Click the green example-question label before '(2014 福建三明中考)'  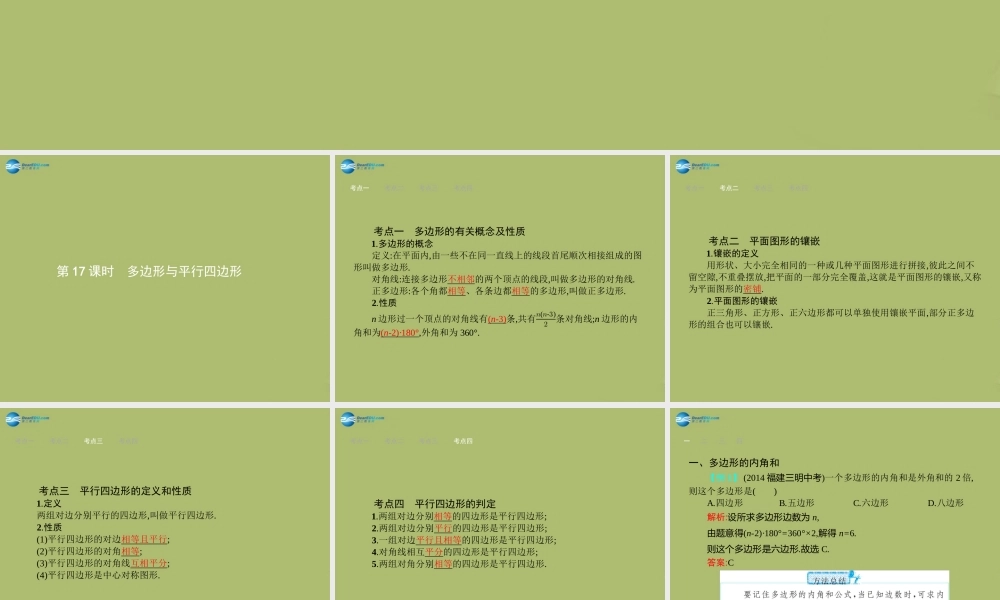tap(724, 477)
